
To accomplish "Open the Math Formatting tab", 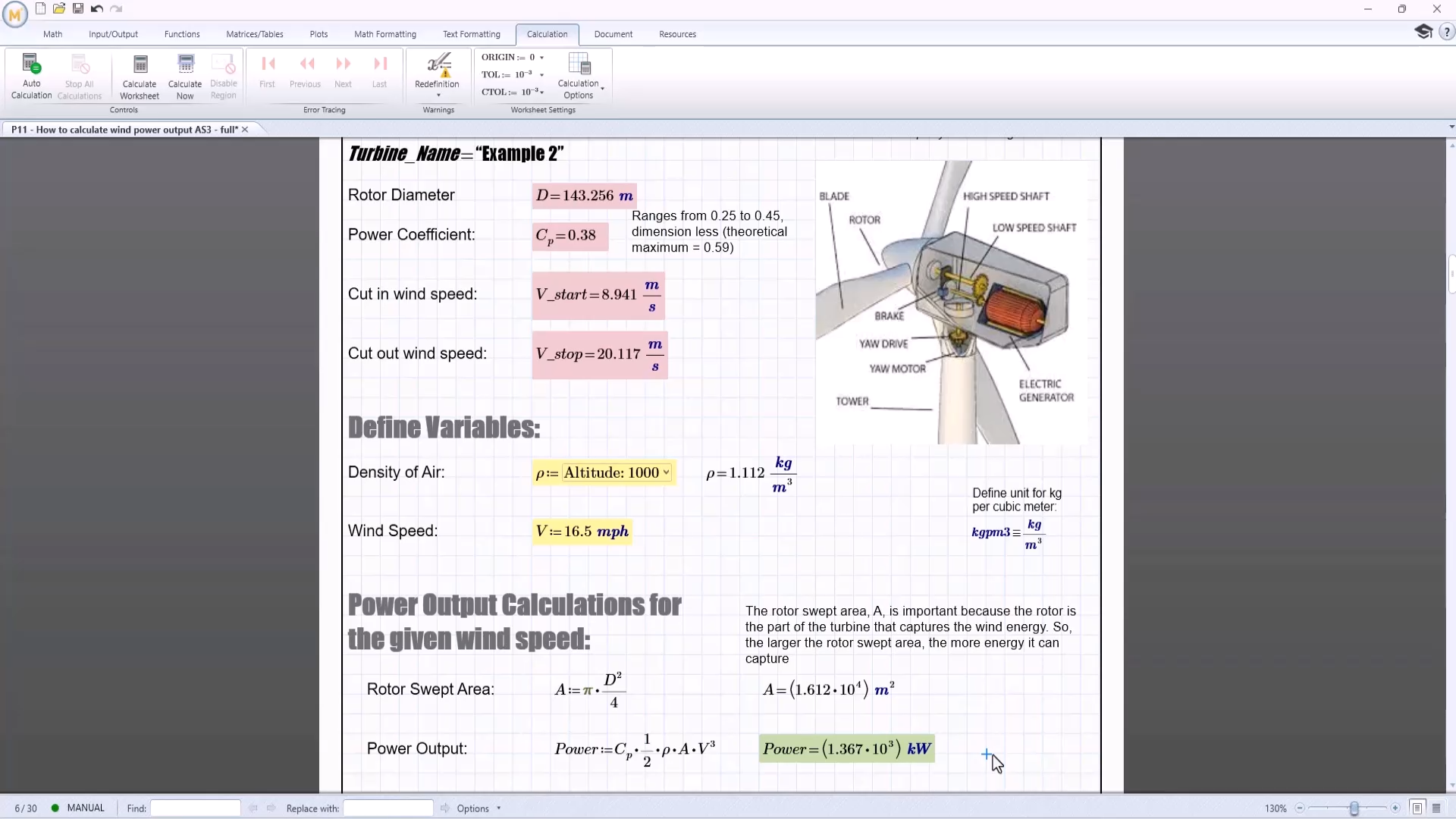I will [385, 34].
